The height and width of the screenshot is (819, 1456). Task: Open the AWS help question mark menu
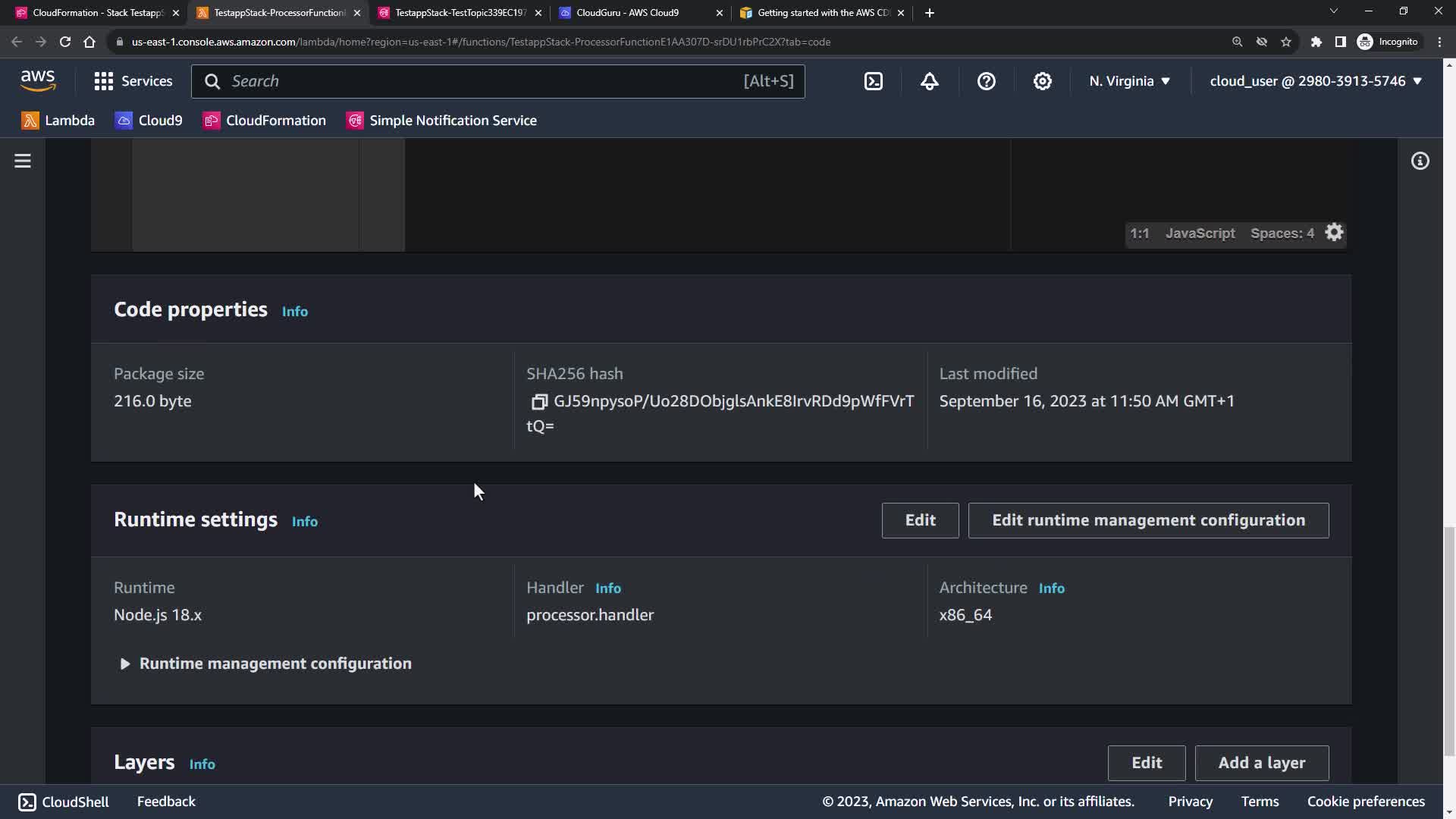pos(986,81)
